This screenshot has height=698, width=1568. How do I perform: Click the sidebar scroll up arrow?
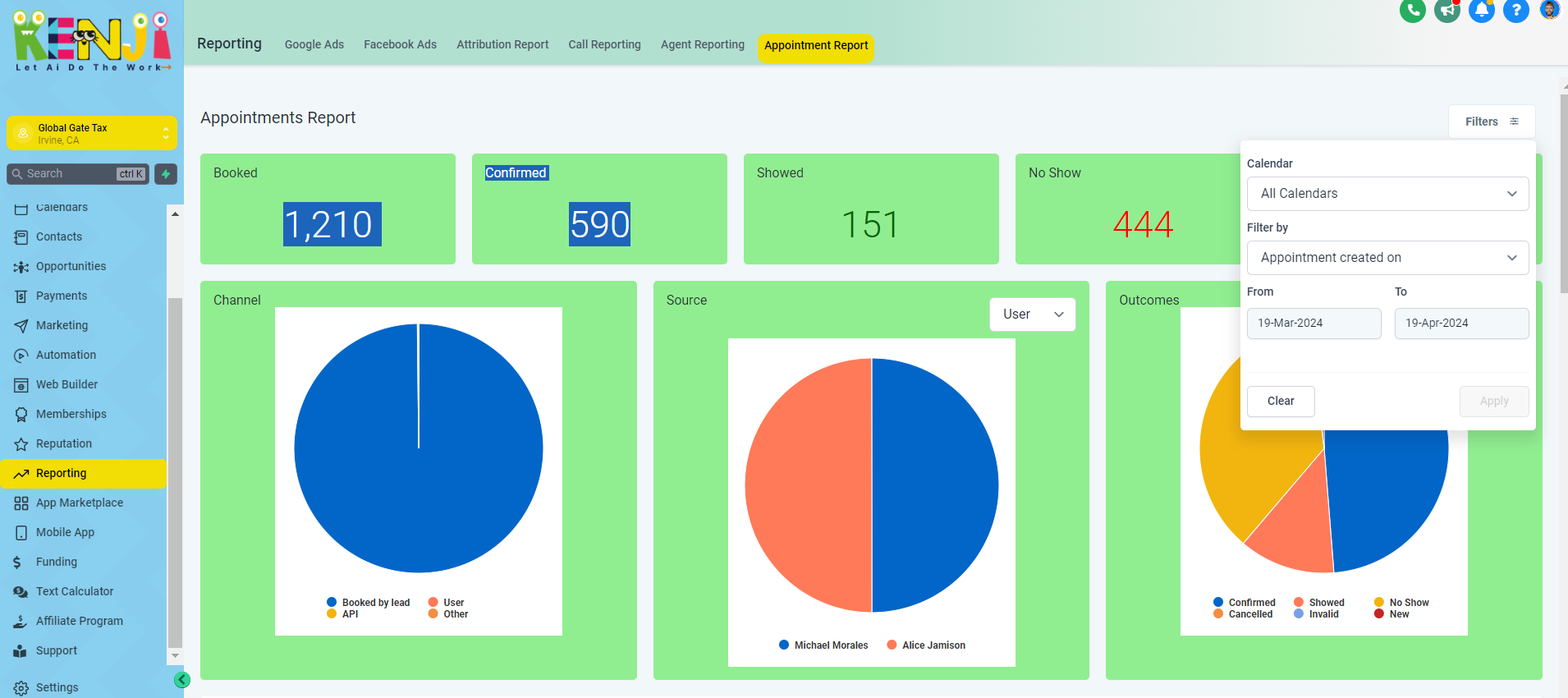pyautogui.click(x=175, y=214)
